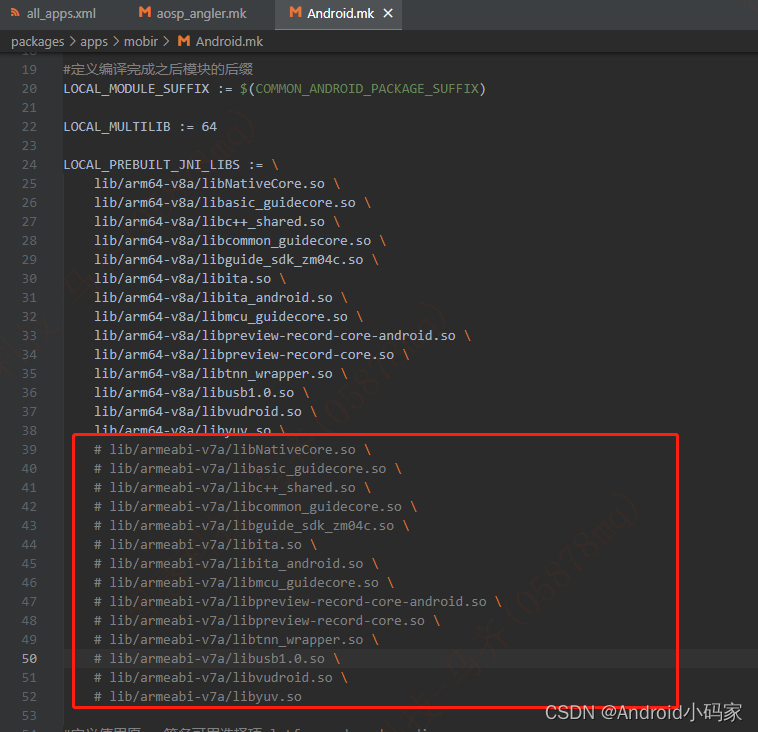Click commented armeabi-v7a libguide_sdk_zm04c.so line
Image resolution: width=758 pixels, height=732 pixels.
252,526
